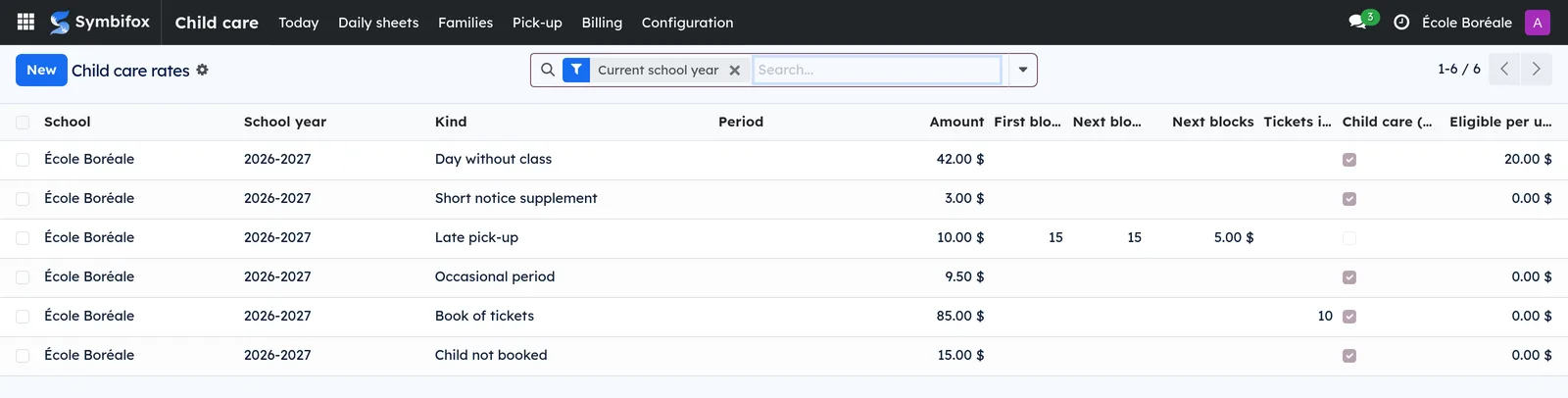Focus the Search input field
1568x398 pixels.
(877, 70)
